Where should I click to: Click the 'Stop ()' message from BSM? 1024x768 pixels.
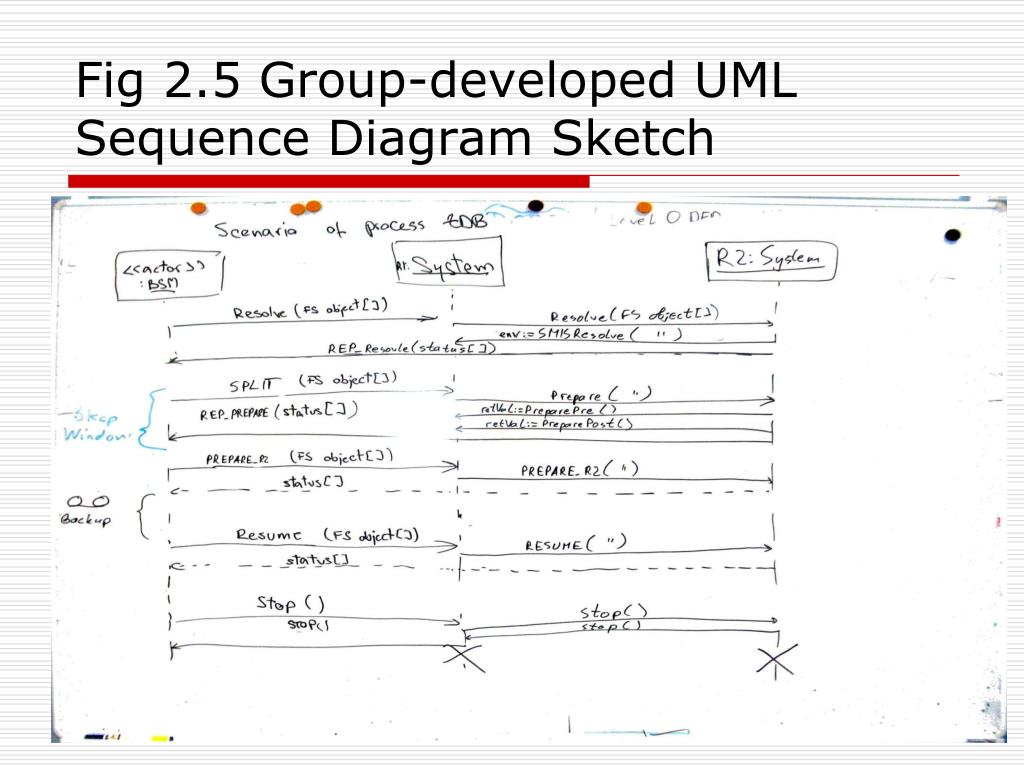290,603
